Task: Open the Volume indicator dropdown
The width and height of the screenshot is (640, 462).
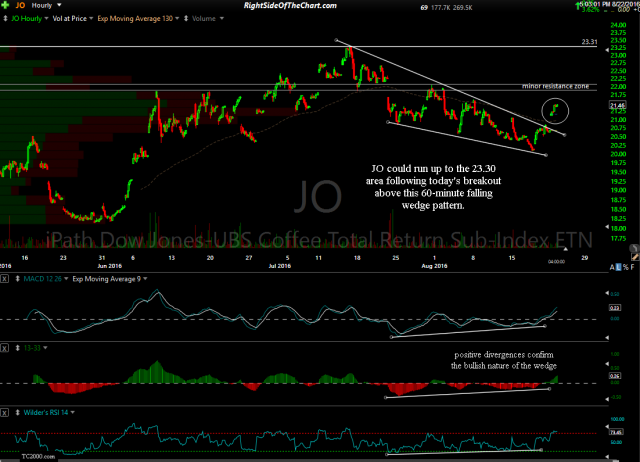Action: [222, 18]
